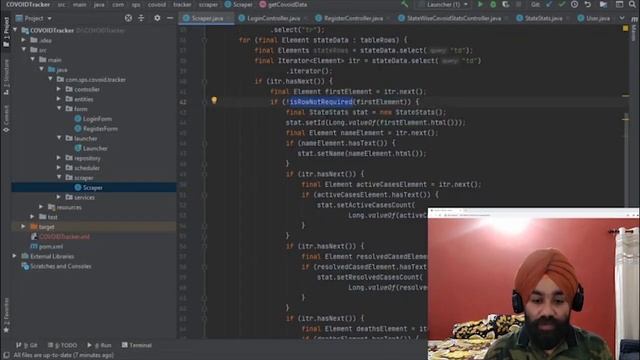
Task: Open pom.xml in project tree
Action: coord(47,247)
